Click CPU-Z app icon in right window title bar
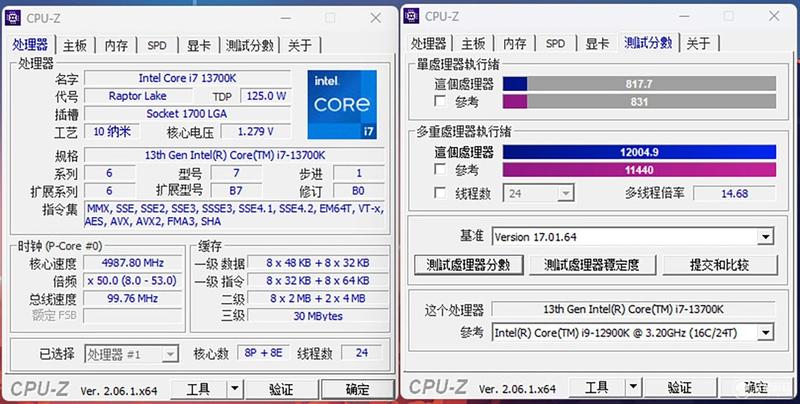This screenshot has height=404, width=800. (x=411, y=16)
